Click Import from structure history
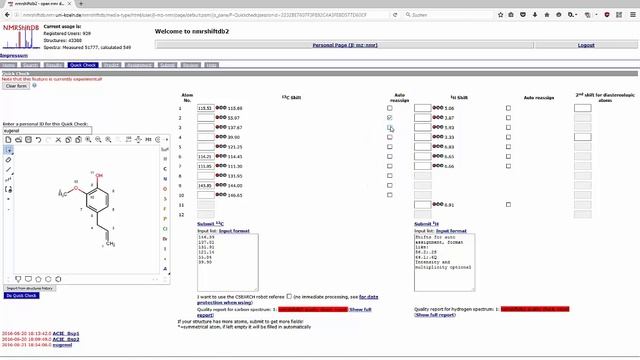Viewport: 640px width, 360px height. [29, 288]
